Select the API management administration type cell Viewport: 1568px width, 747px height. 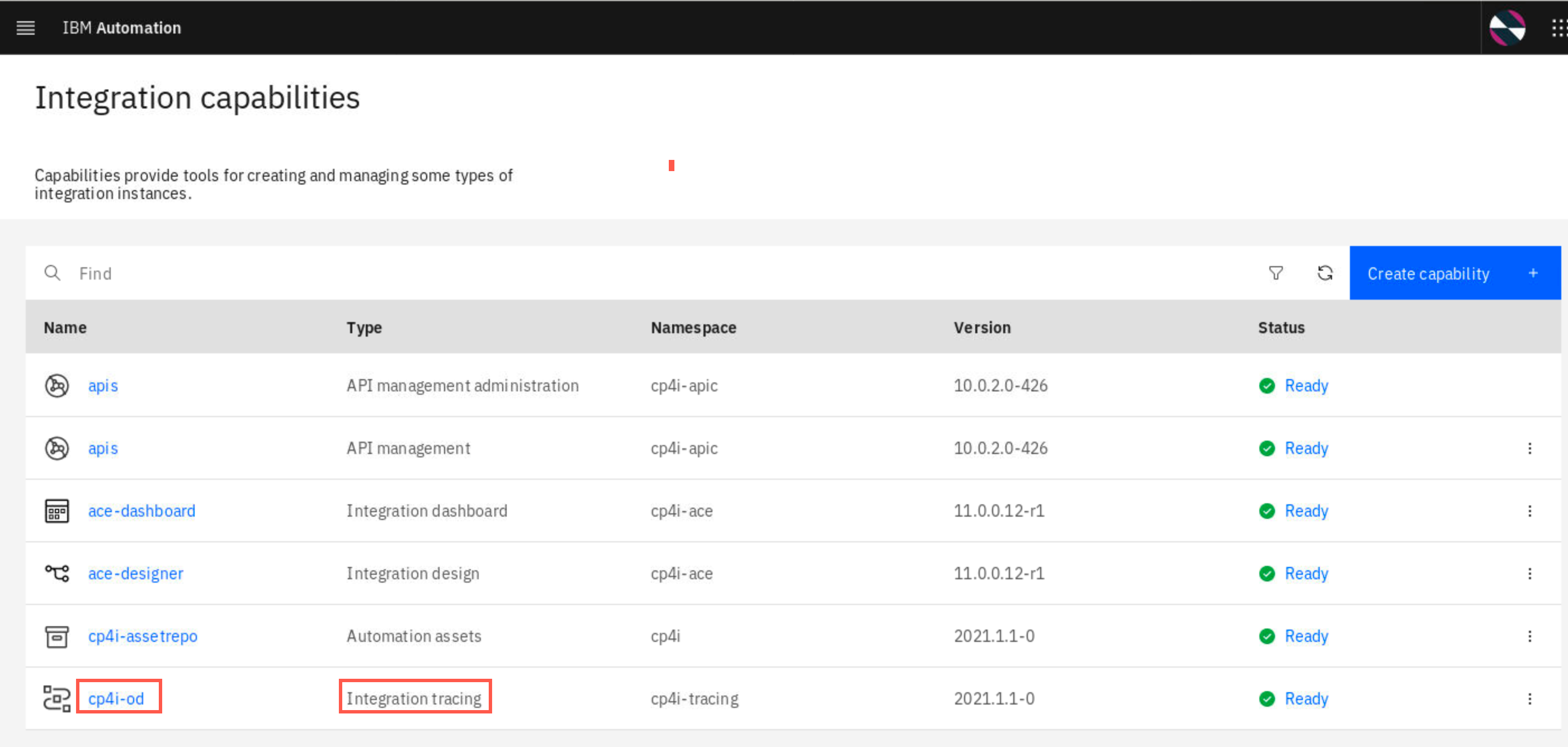pyautogui.click(x=462, y=385)
